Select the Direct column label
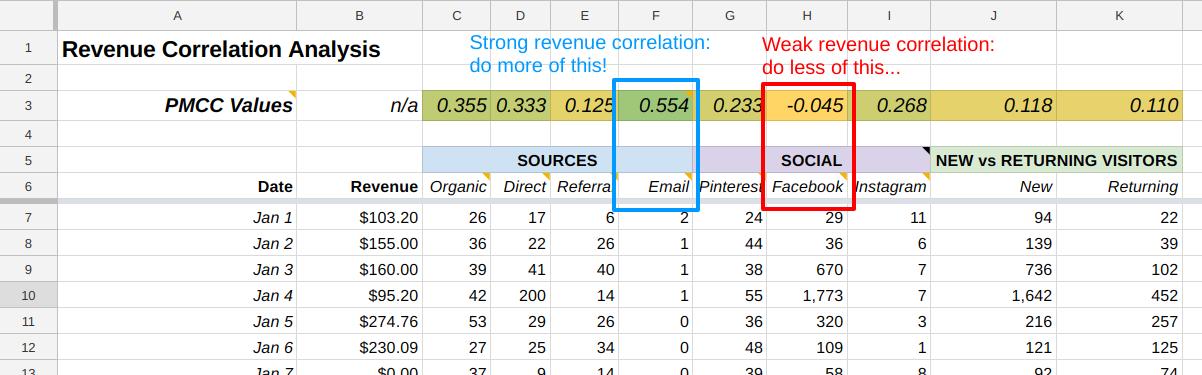The height and width of the screenshot is (375, 1202). [x=520, y=186]
